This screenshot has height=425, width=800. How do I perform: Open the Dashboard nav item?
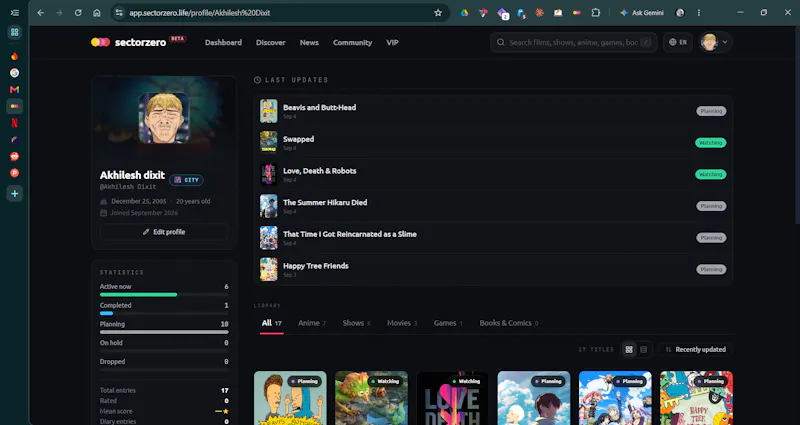point(223,42)
